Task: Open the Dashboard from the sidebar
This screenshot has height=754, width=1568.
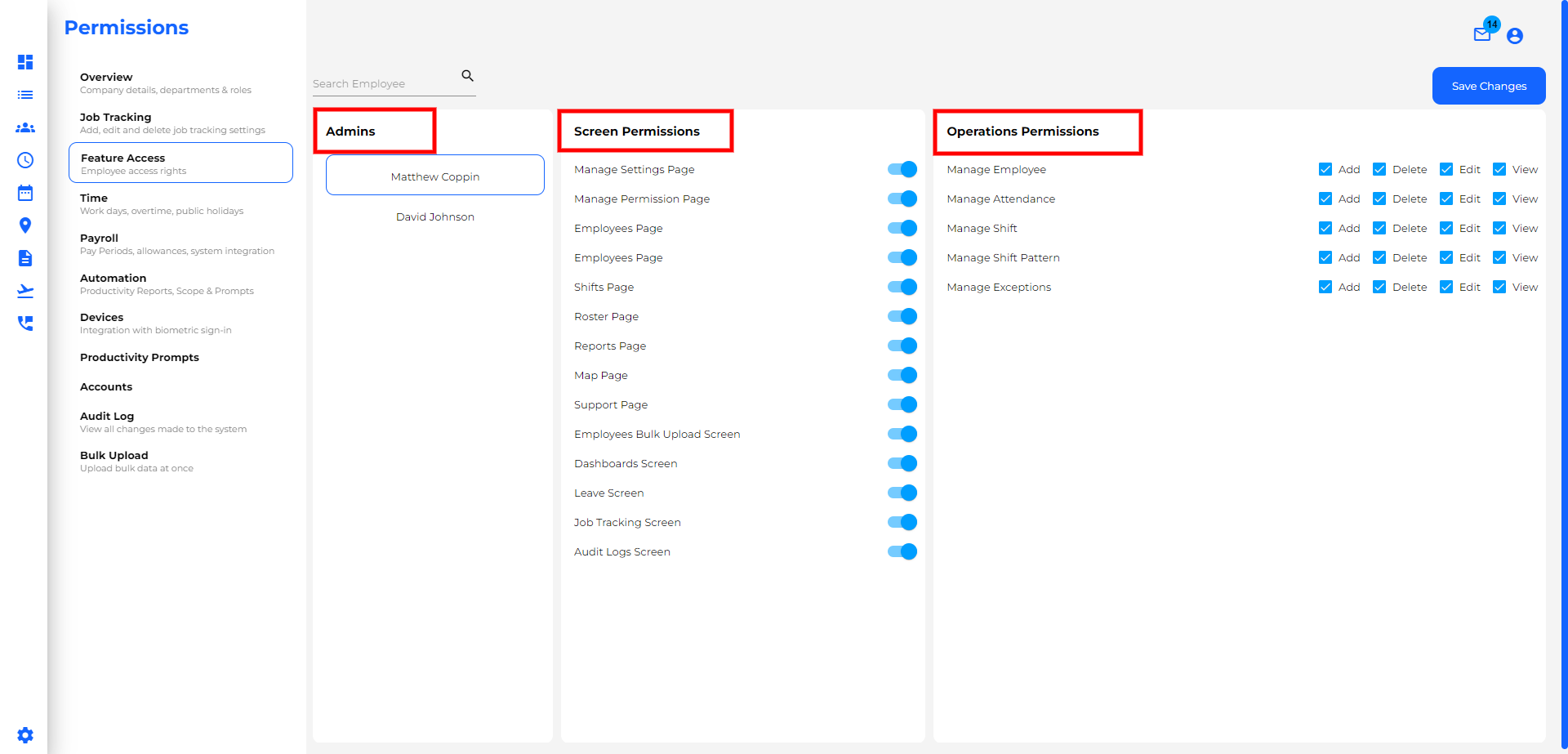Action: (x=25, y=62)
